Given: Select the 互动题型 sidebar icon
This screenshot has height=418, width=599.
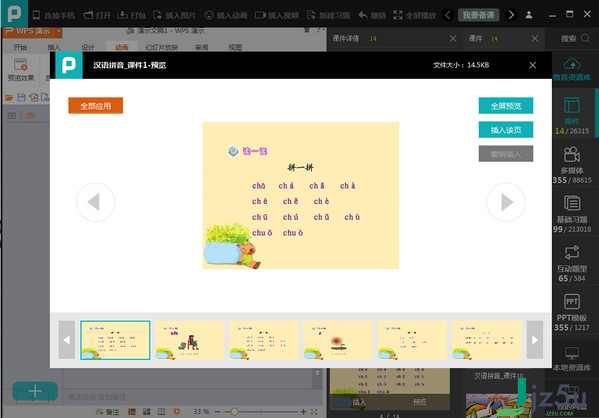Looking at the screenshot, I should point(572,252).
